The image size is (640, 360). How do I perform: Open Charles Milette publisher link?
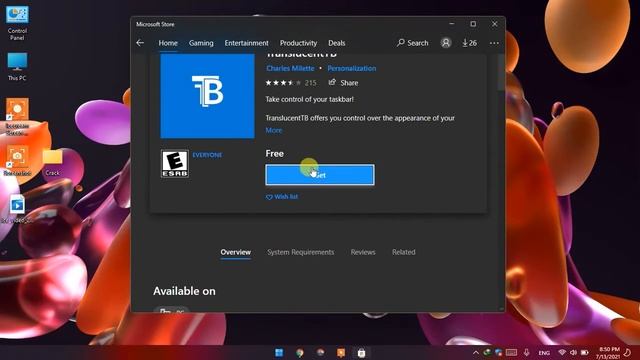[x=290, y=68]
